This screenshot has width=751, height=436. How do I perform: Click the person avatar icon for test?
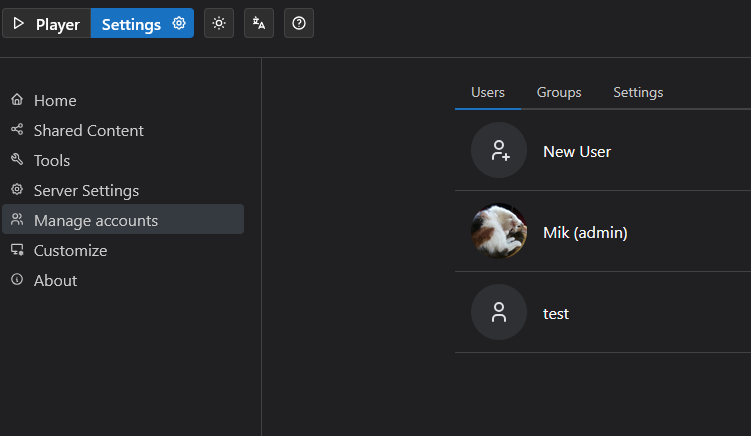coord(499,312)
